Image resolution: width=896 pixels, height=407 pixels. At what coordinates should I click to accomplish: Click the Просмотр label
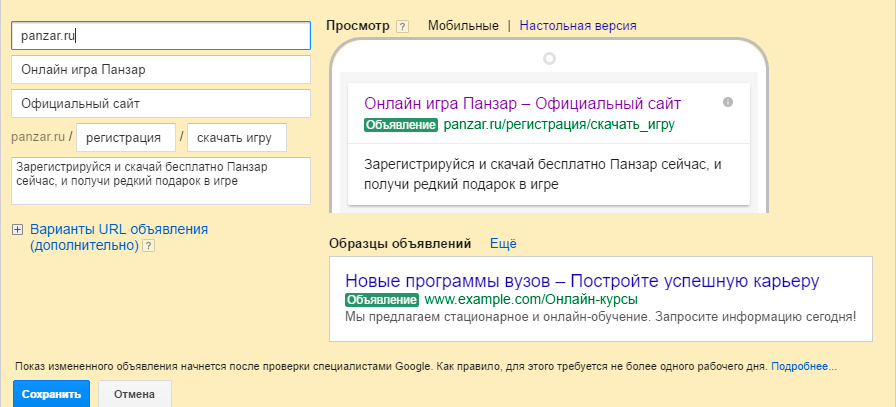(x=358, y=26)
